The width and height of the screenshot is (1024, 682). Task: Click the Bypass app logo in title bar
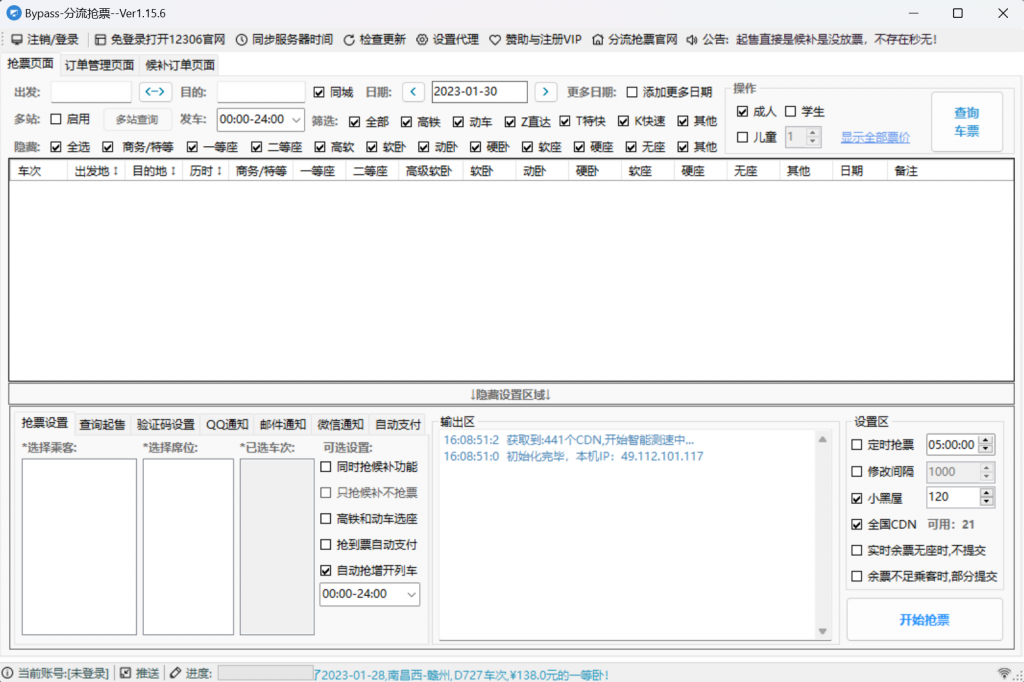(13, 13)
